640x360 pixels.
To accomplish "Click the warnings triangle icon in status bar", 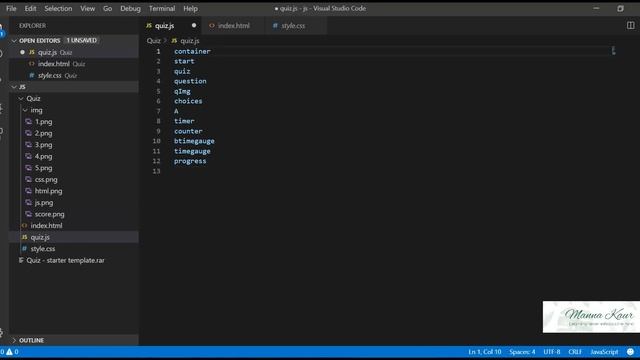I will pos(9,351).
